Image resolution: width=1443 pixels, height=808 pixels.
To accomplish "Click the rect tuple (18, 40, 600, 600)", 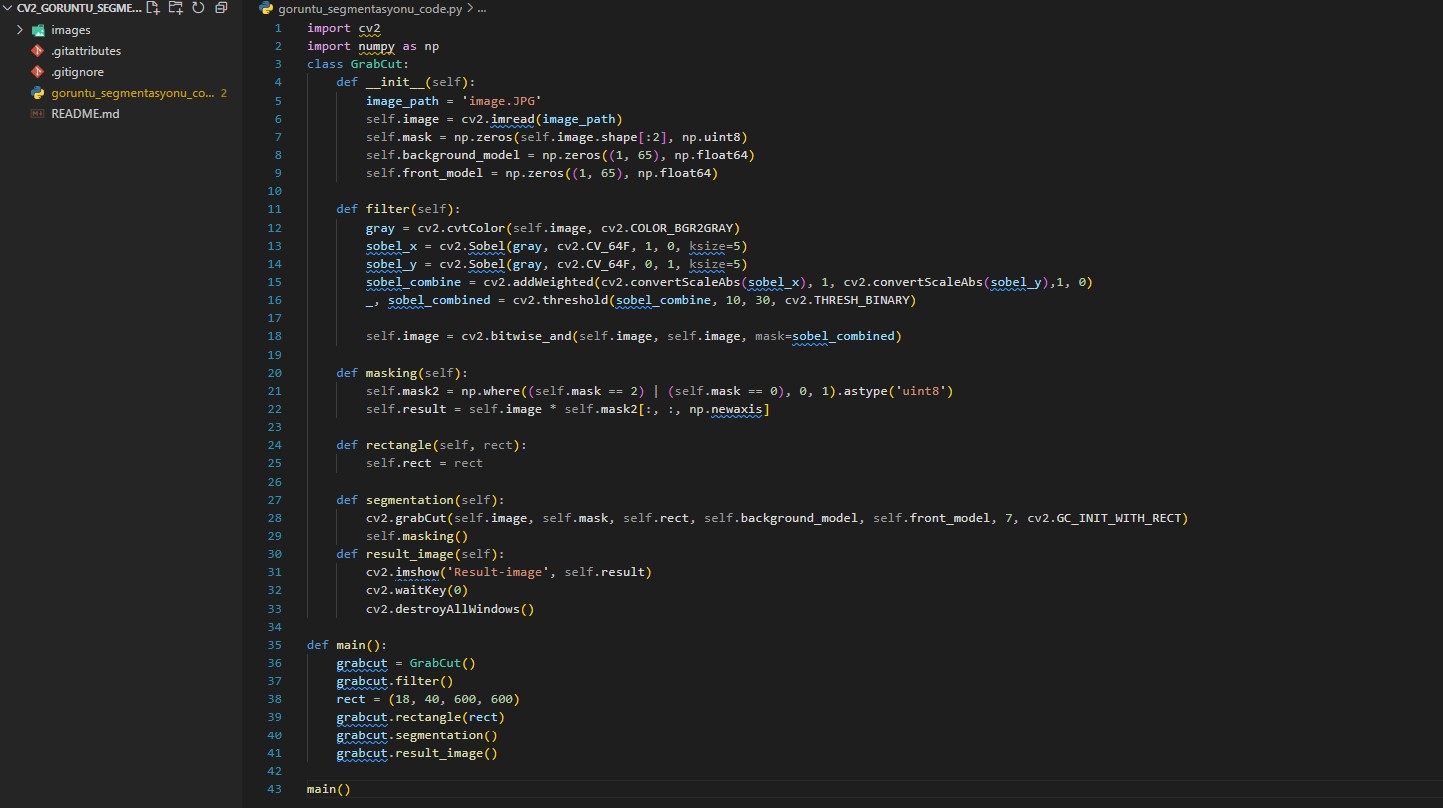I will [x=454, y=699].
